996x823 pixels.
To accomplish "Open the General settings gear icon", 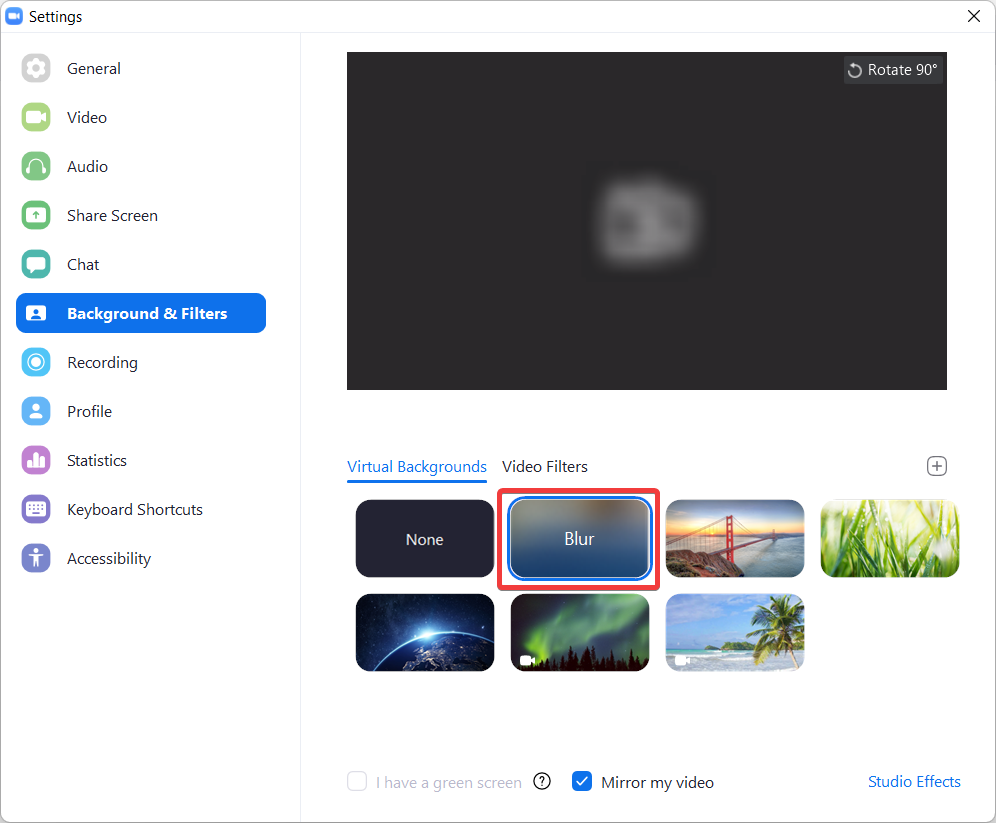I will coord(36,68).
